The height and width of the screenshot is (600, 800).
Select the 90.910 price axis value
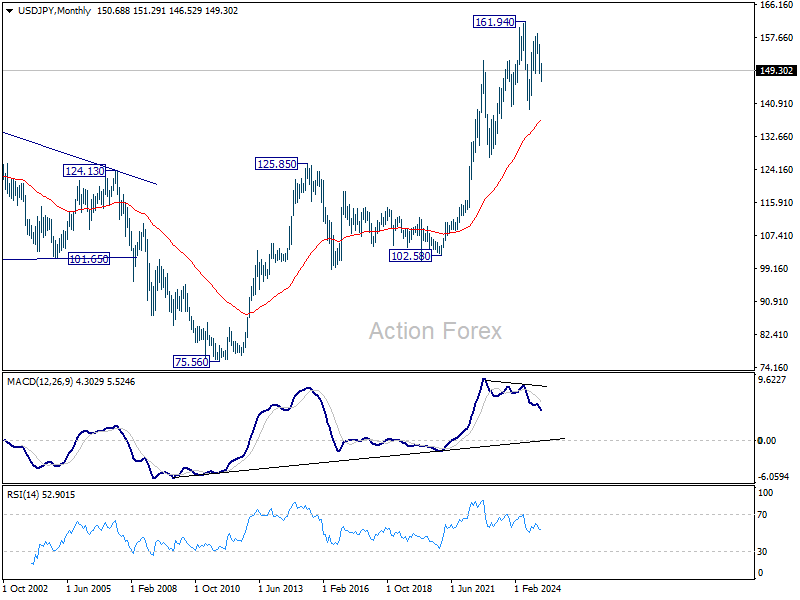pos(774,302)
